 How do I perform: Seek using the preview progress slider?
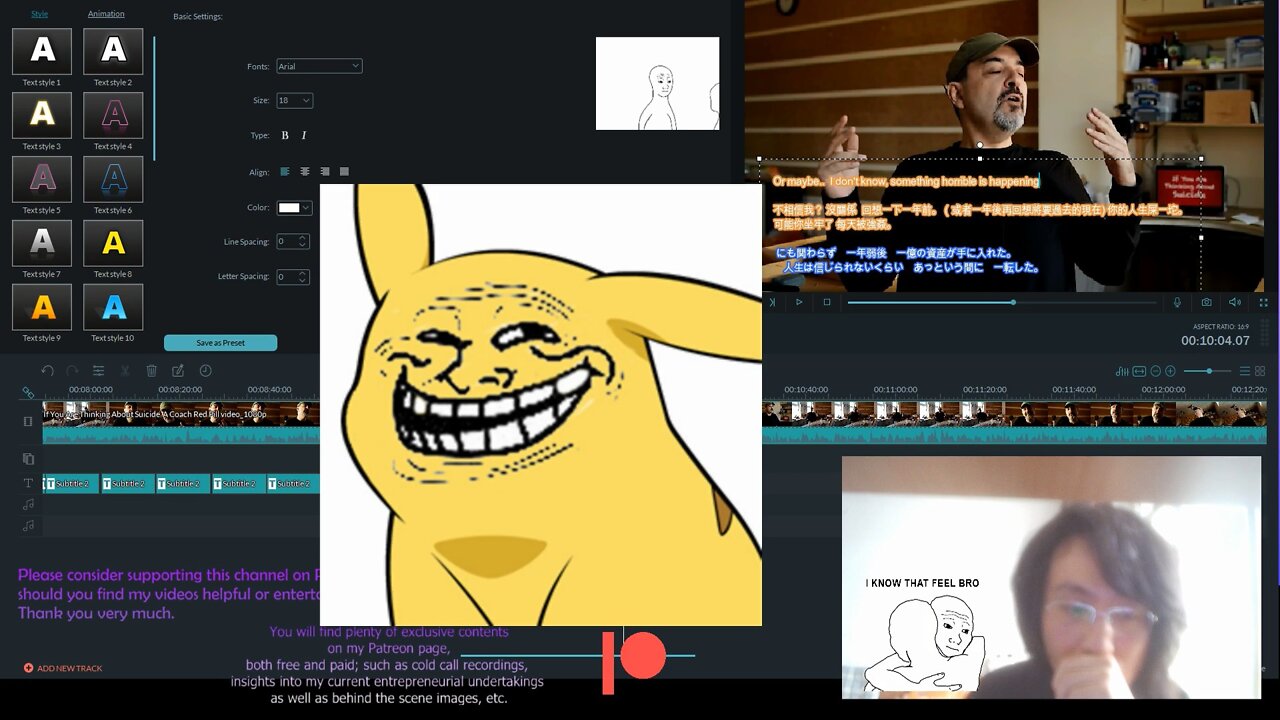(x=1003, y=302)
